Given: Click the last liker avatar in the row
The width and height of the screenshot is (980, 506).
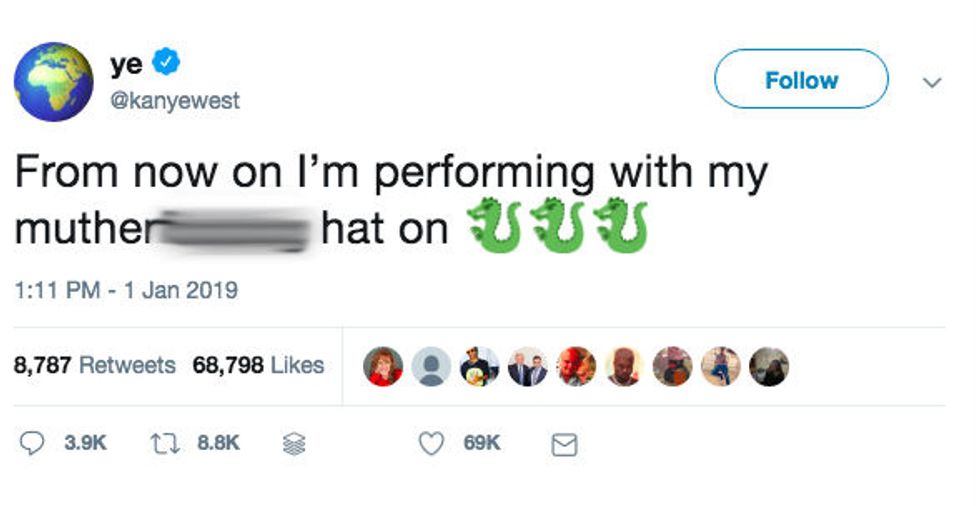Looking at the screenshot, I should (769, 367).
